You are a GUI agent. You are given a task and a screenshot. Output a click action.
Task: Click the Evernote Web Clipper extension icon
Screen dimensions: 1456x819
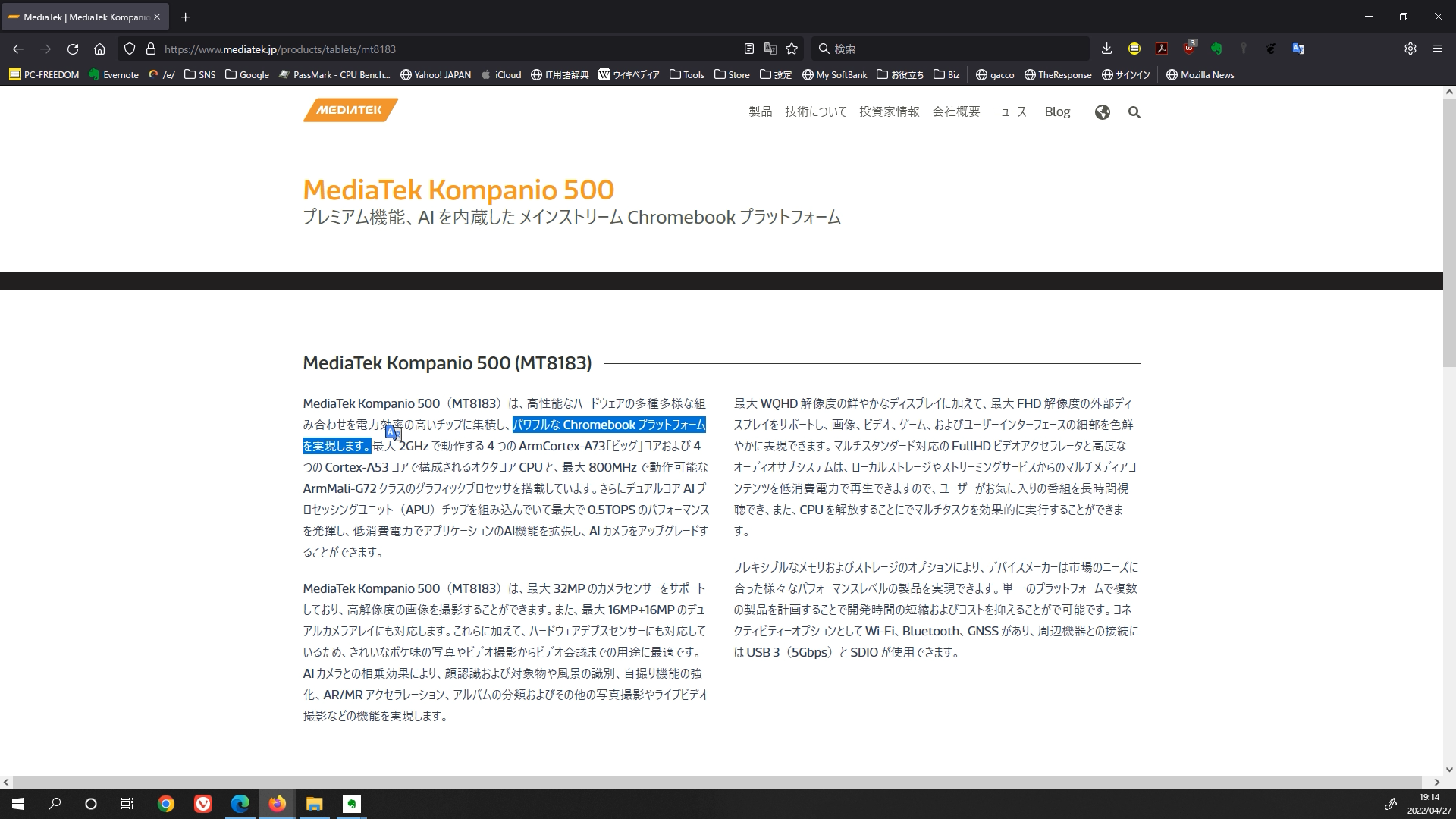[1216, 49]
